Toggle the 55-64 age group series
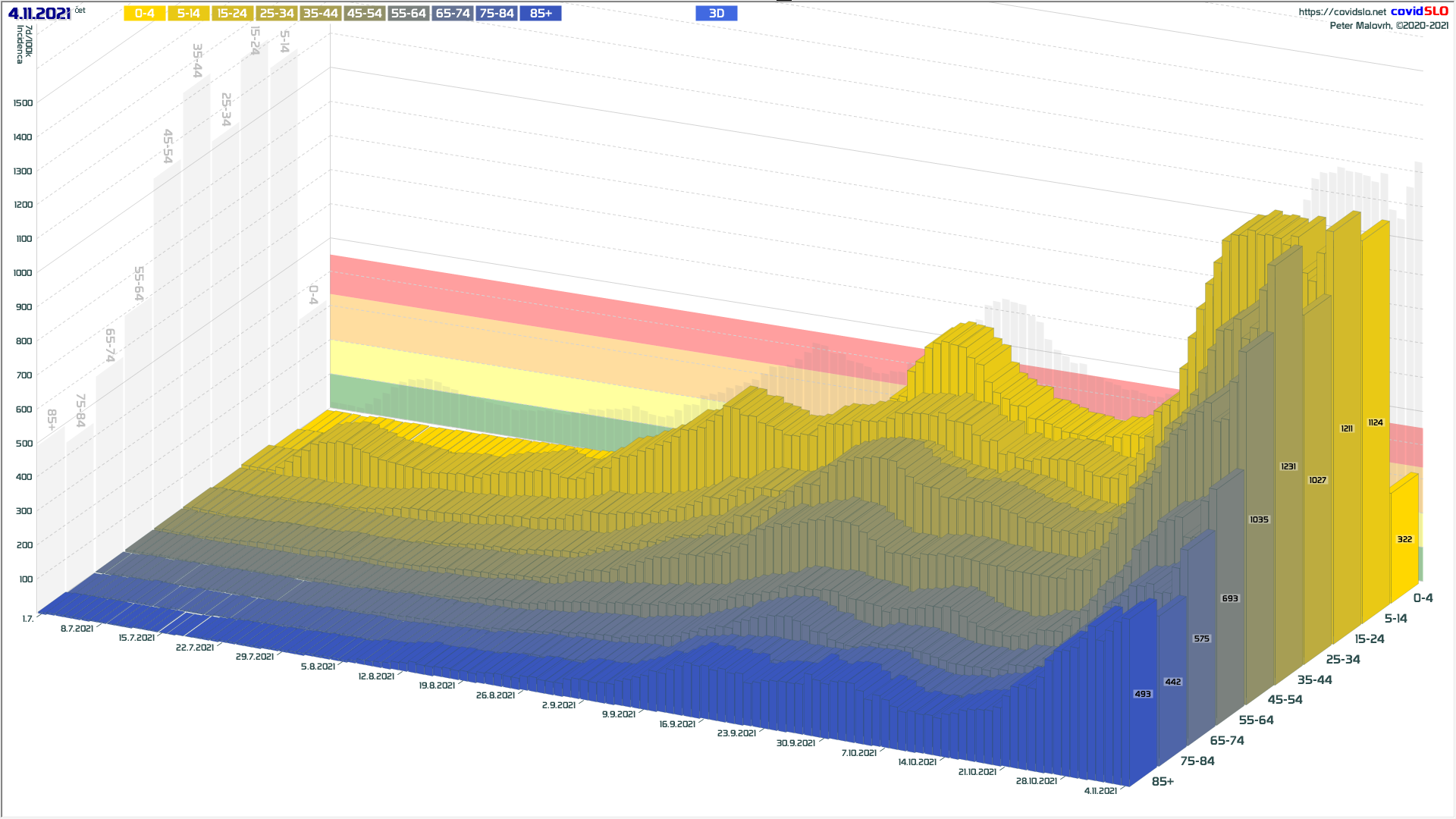This screenshot has width=1456, height=819. (x=409, y=14)
